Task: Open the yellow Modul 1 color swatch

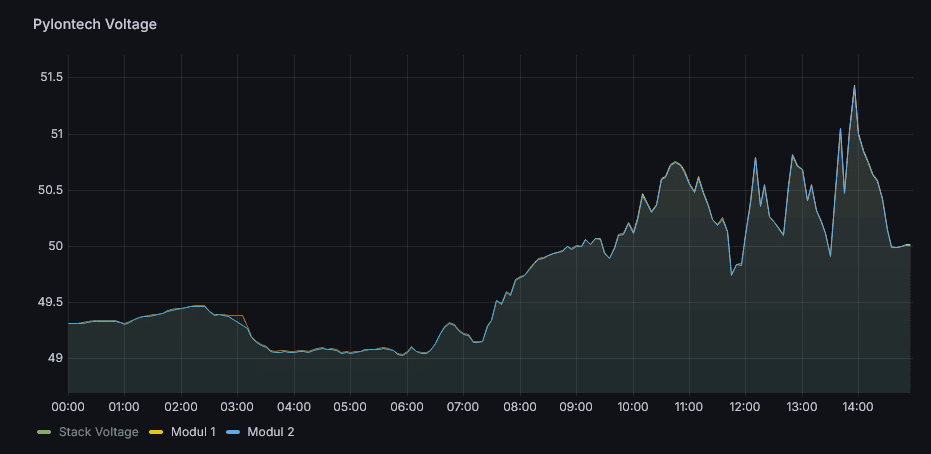Action: pos(157,433)
